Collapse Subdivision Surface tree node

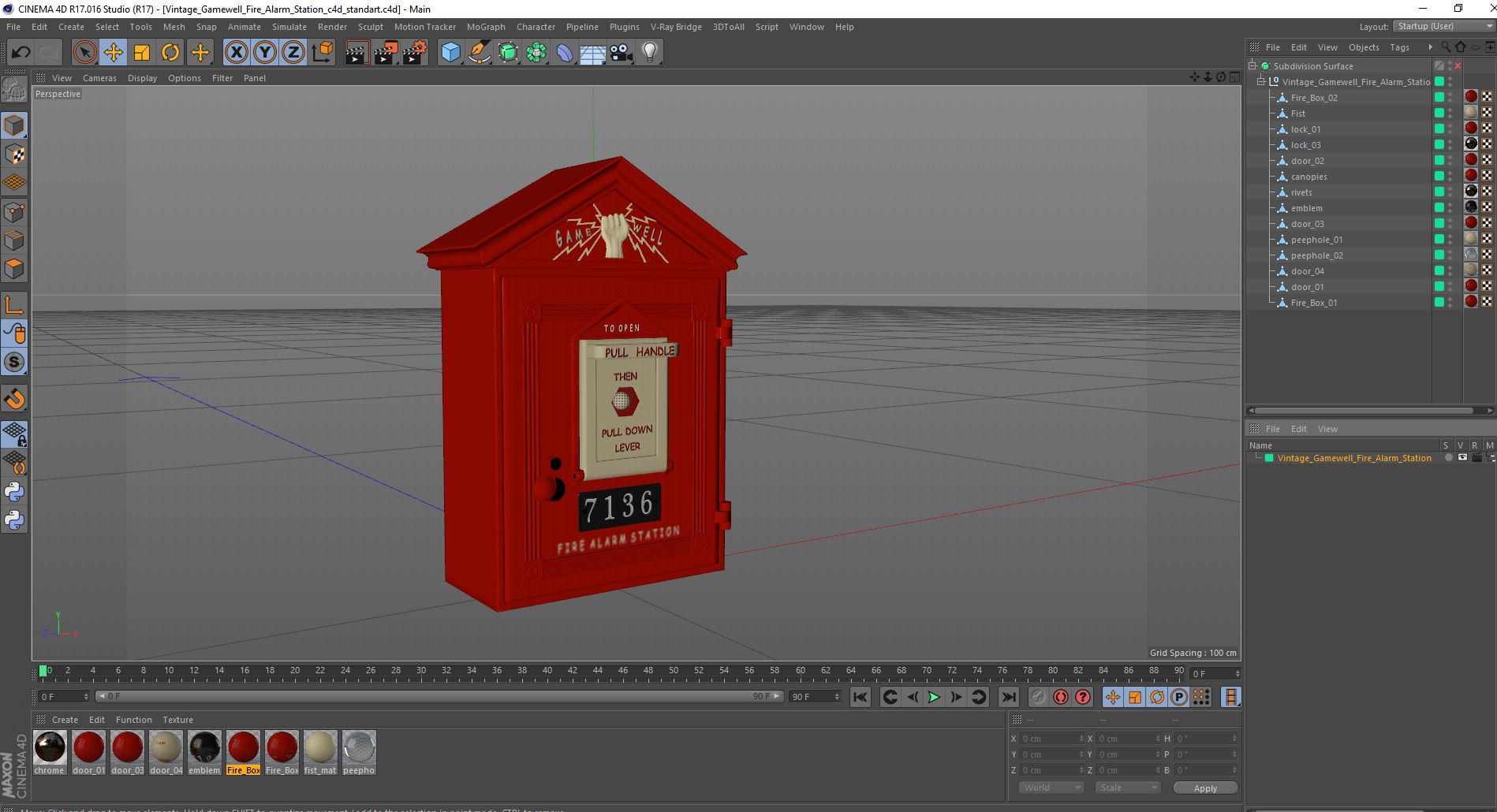[1252, 66]
